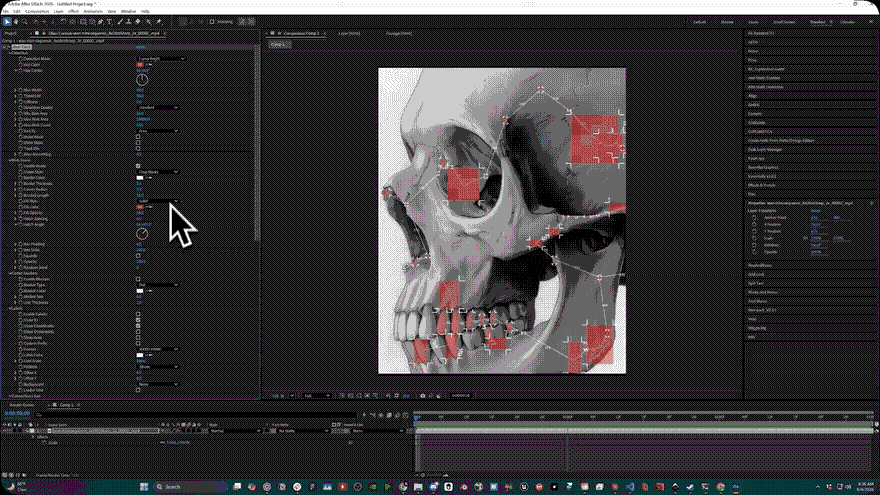
Task: Select the Puppet Pin tool
Action: point(159,22)
